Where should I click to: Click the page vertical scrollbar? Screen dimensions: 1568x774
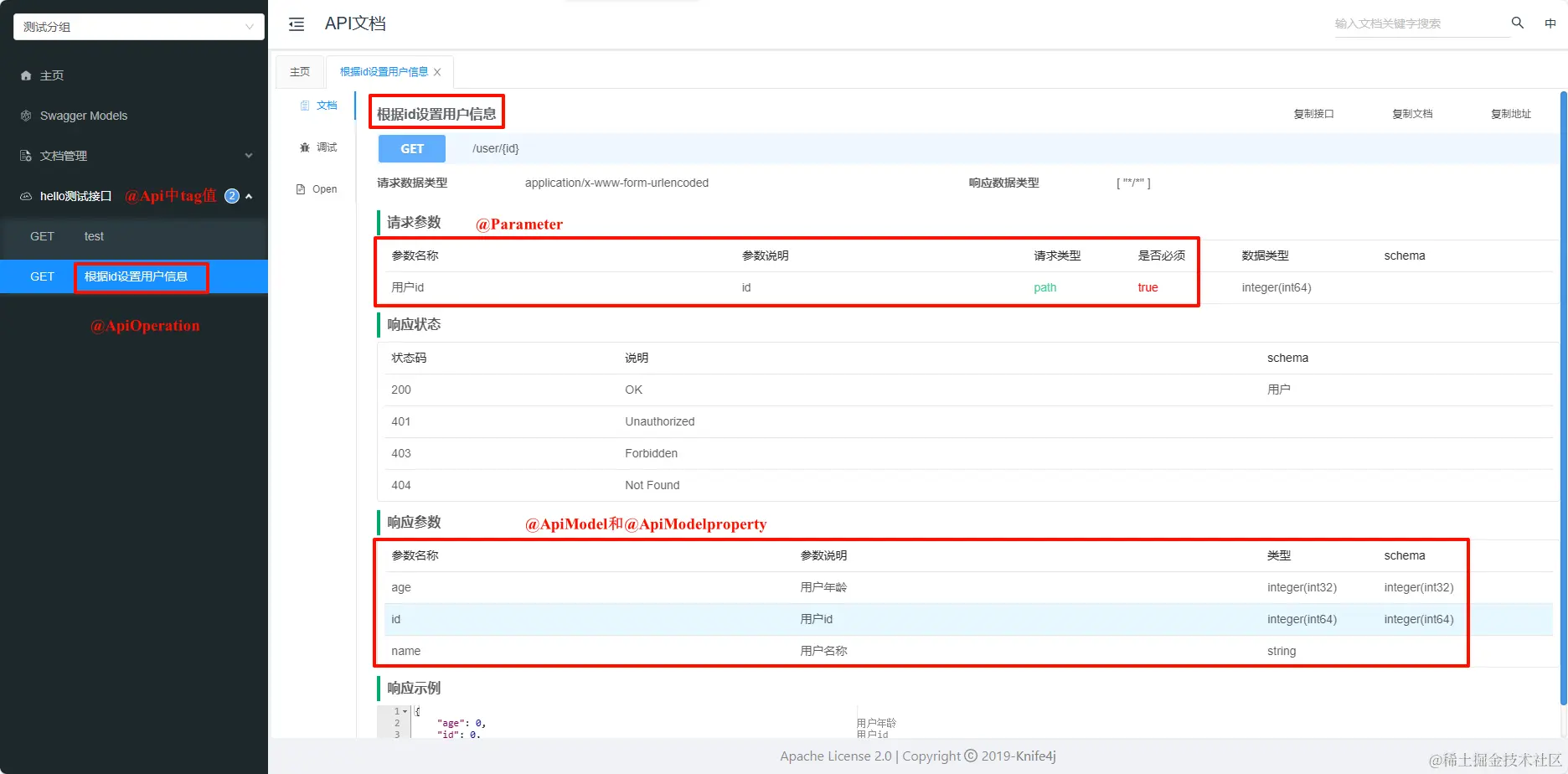coord(1564,398)
